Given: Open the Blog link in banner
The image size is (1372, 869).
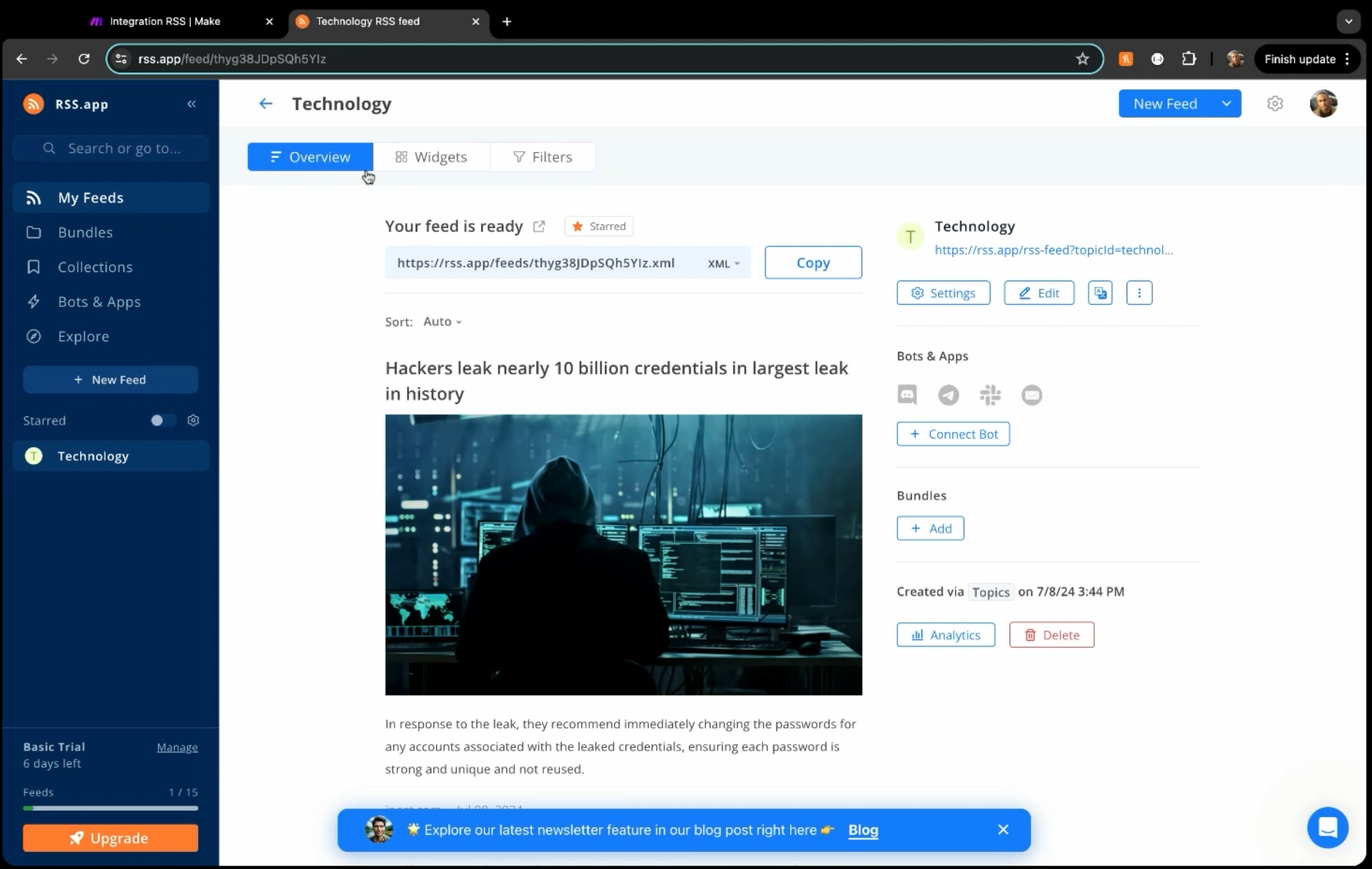Looking at the screenshot, I should click(x=863, y=830).
